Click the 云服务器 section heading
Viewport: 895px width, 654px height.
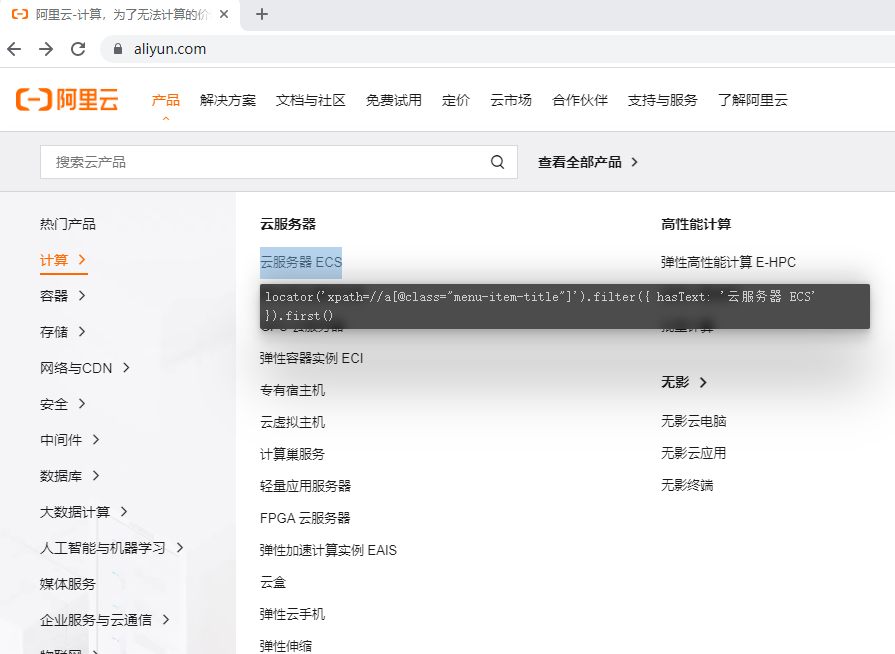[x=288, y=224]
